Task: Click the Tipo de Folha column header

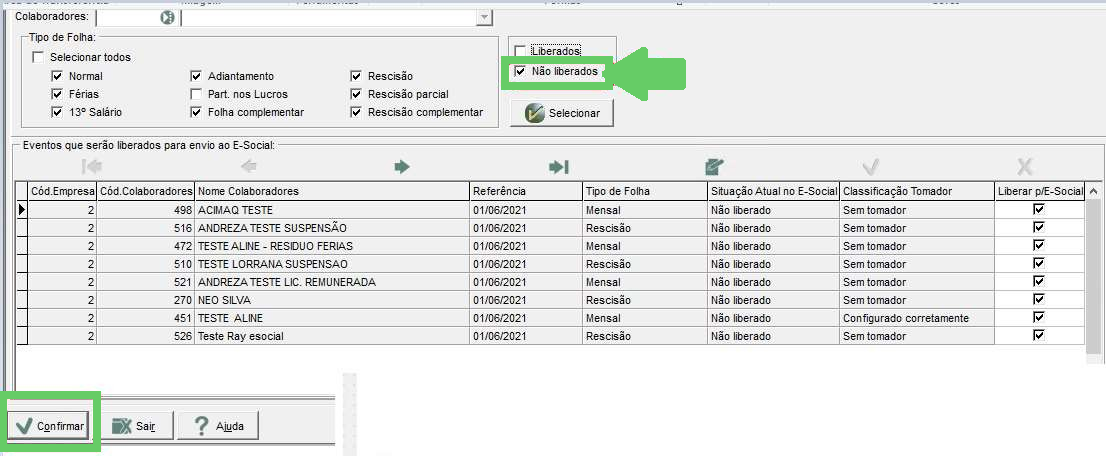Action: pyautogui.click(x=645, y=191)
